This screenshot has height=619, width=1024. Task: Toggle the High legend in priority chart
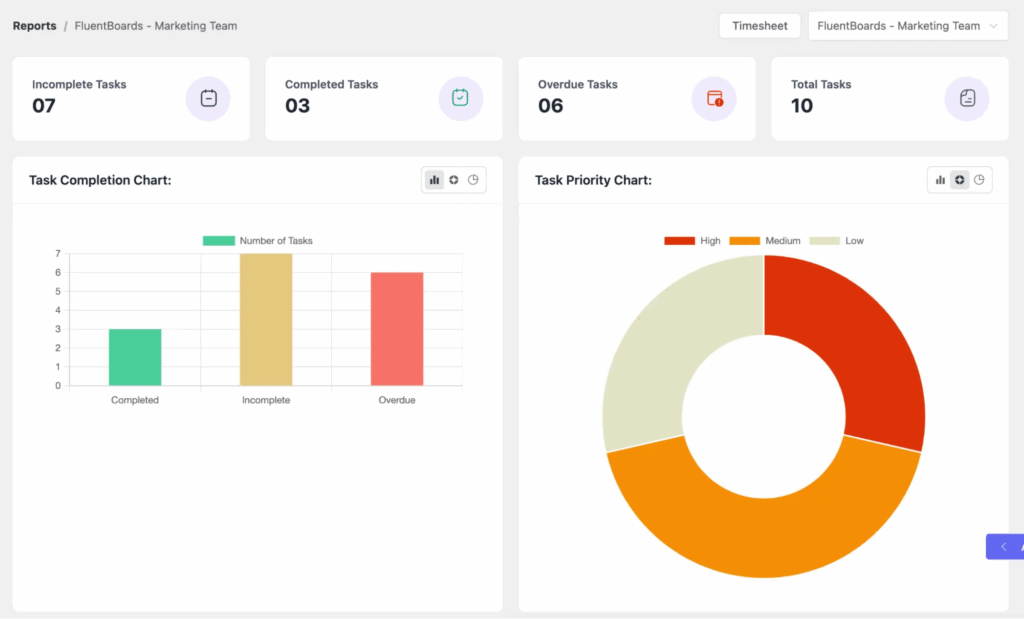[698, 240]
